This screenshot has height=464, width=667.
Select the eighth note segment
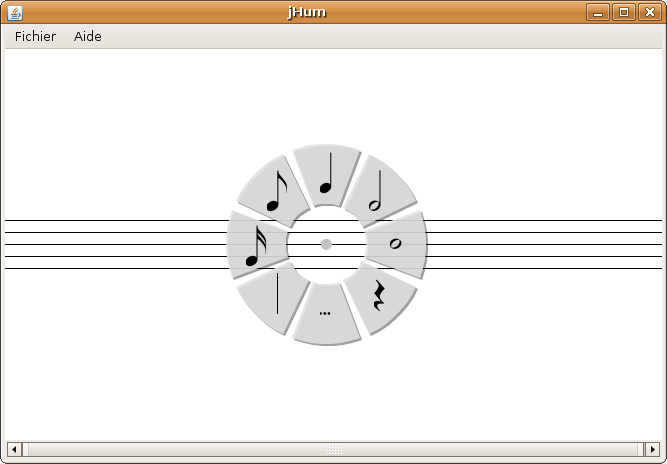click(x=274, y=192)
